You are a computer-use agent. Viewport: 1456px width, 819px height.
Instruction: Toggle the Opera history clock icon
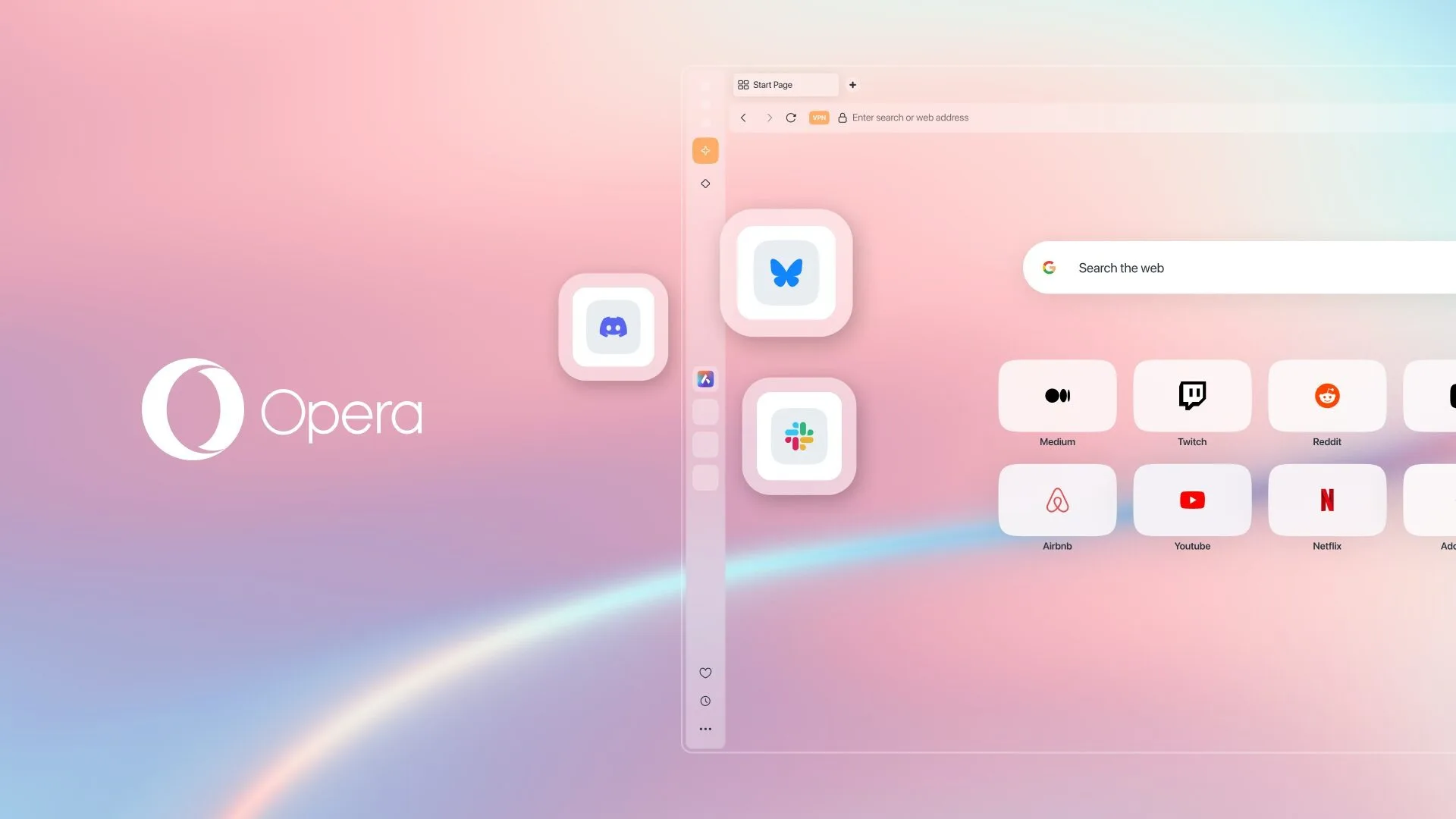coord(706,700)
